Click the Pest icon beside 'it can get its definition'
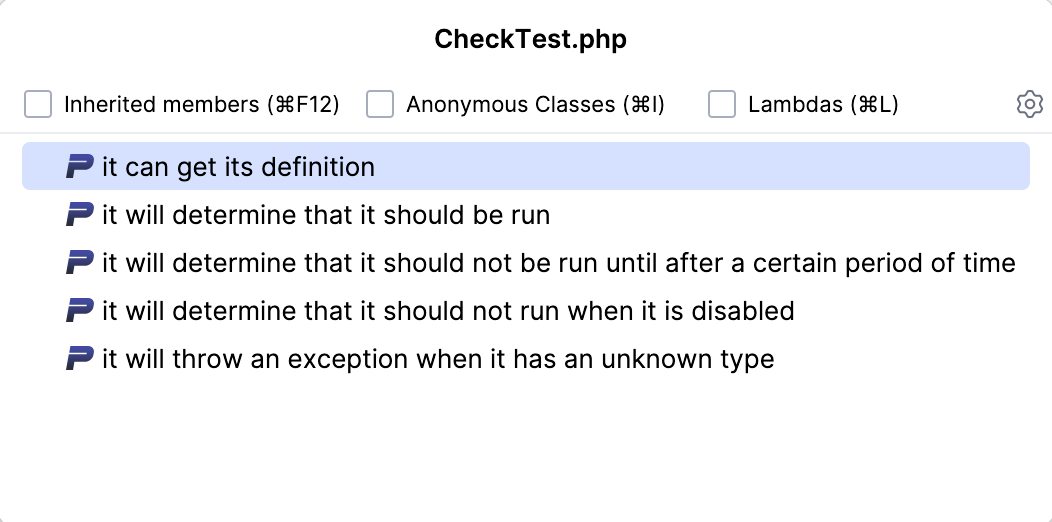The width and height of the screenshot is (1052, 522). (x=79, y=167)
